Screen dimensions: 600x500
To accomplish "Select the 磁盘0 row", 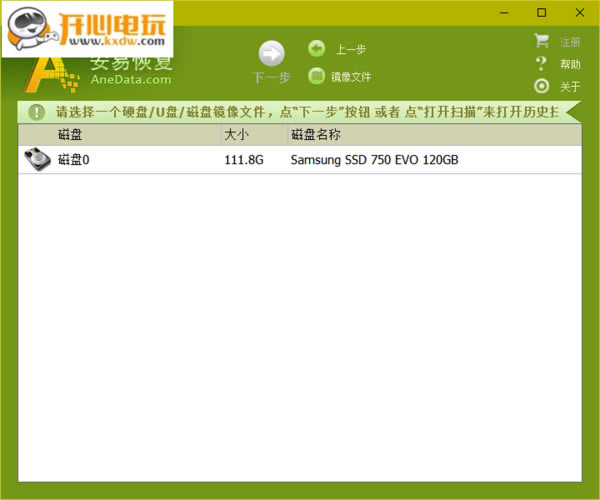I will (x=300, y=160).
